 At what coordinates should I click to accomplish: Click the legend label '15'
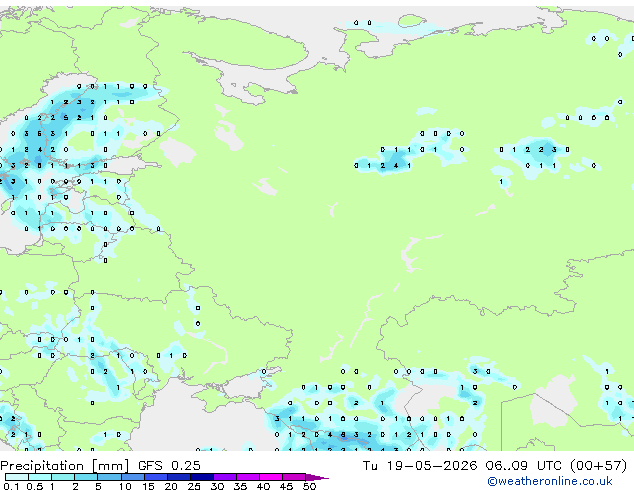tap(148, 486)
